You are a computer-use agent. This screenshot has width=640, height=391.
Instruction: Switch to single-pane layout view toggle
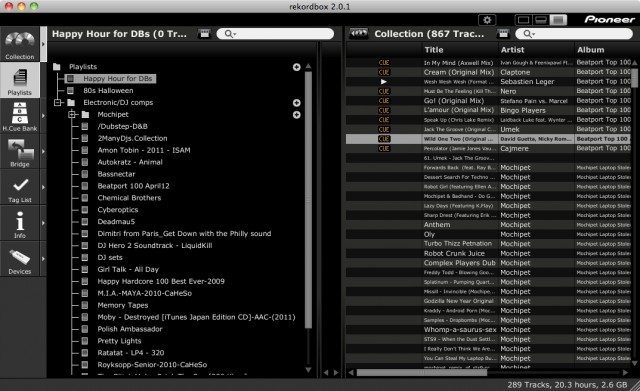pyautogui.click(x=523, y=20)
